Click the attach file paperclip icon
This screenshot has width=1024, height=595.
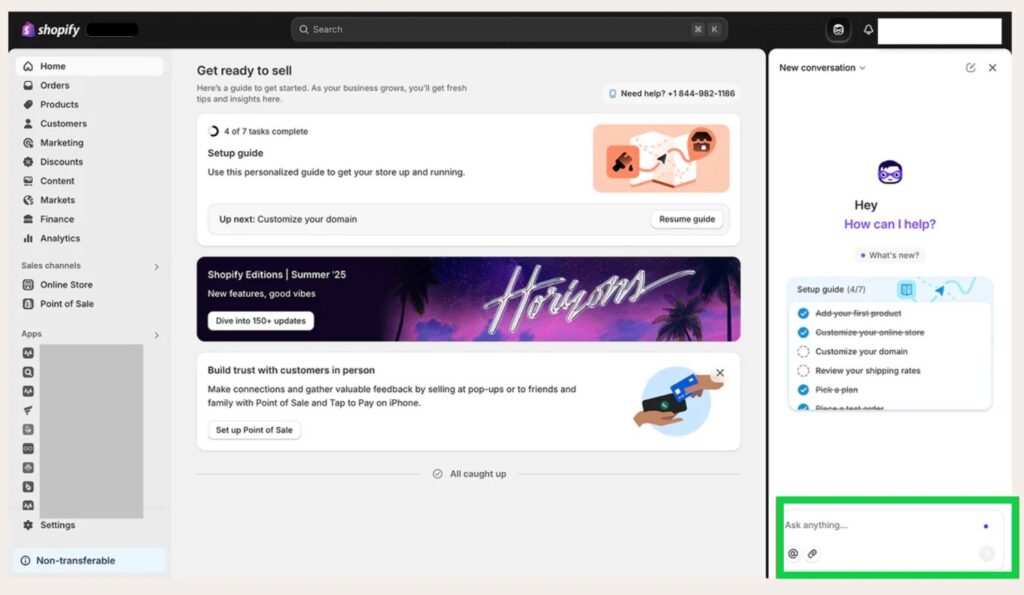coord(812,553)
